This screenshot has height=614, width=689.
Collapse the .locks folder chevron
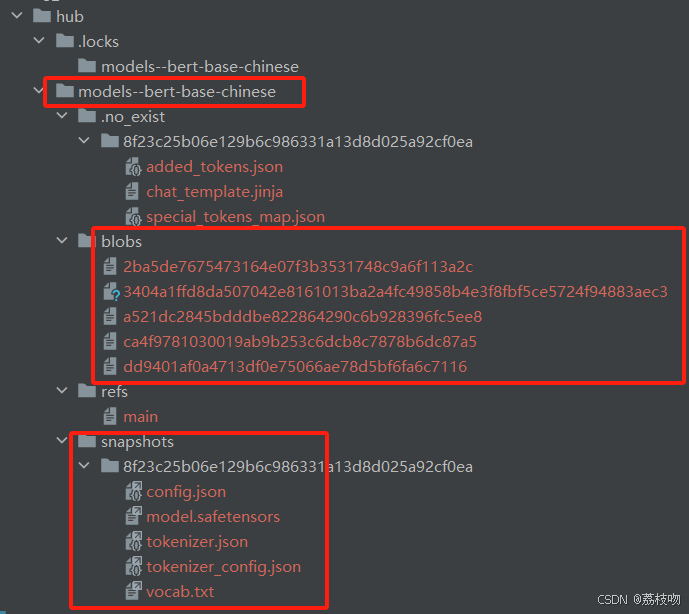pos(39,41)
